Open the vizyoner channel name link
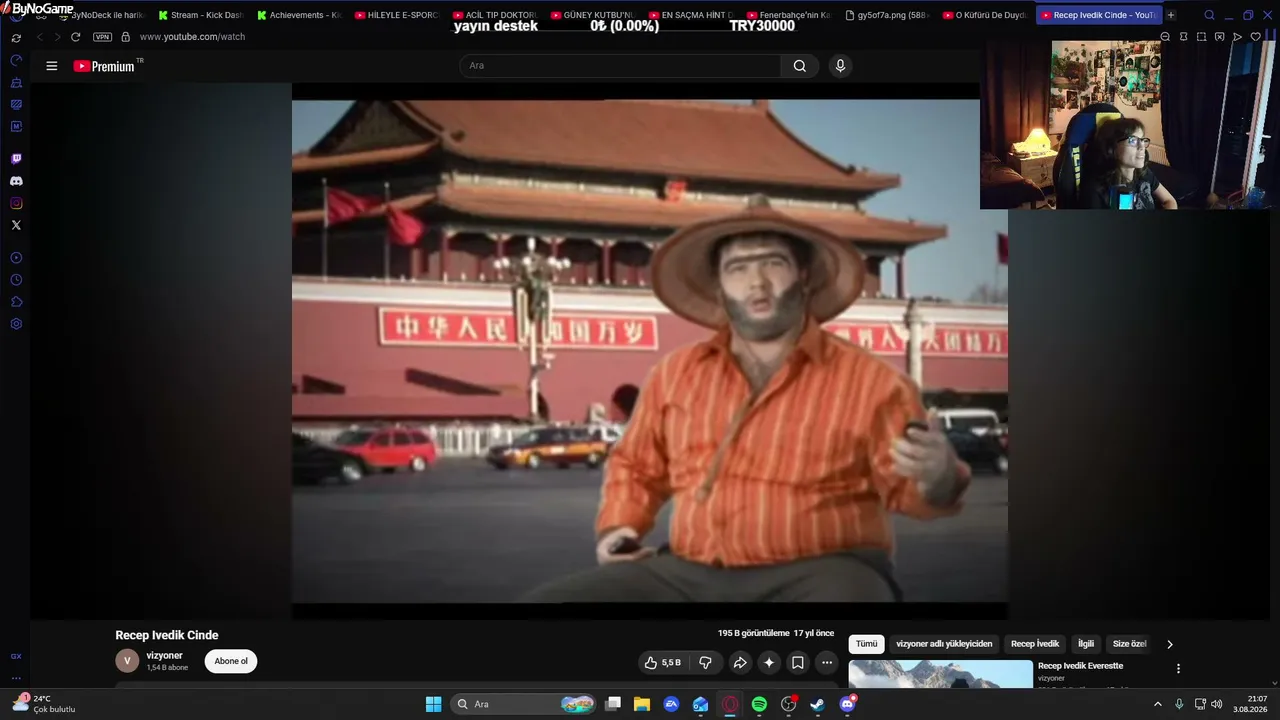1280x720 pixels. click(165, 656)
